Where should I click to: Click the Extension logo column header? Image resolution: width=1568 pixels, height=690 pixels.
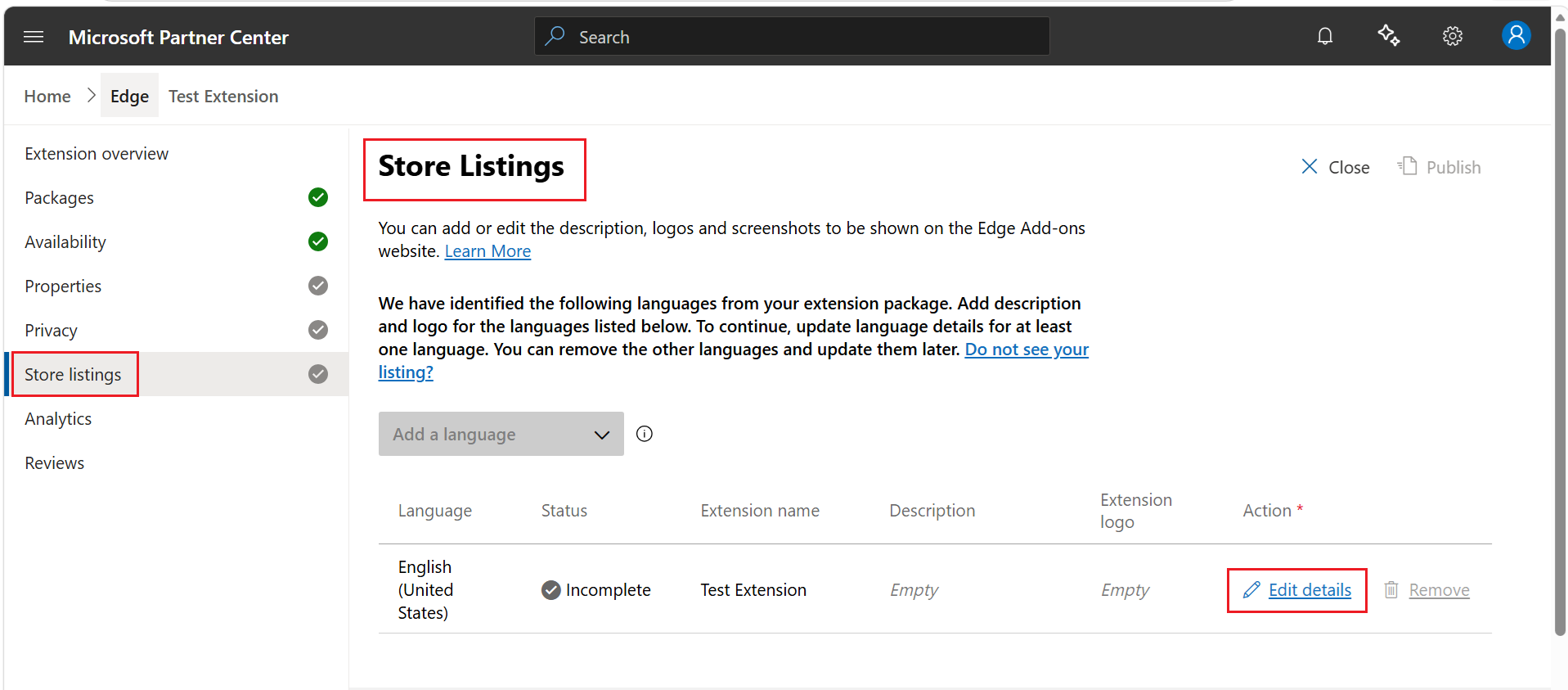(1136, 511)
